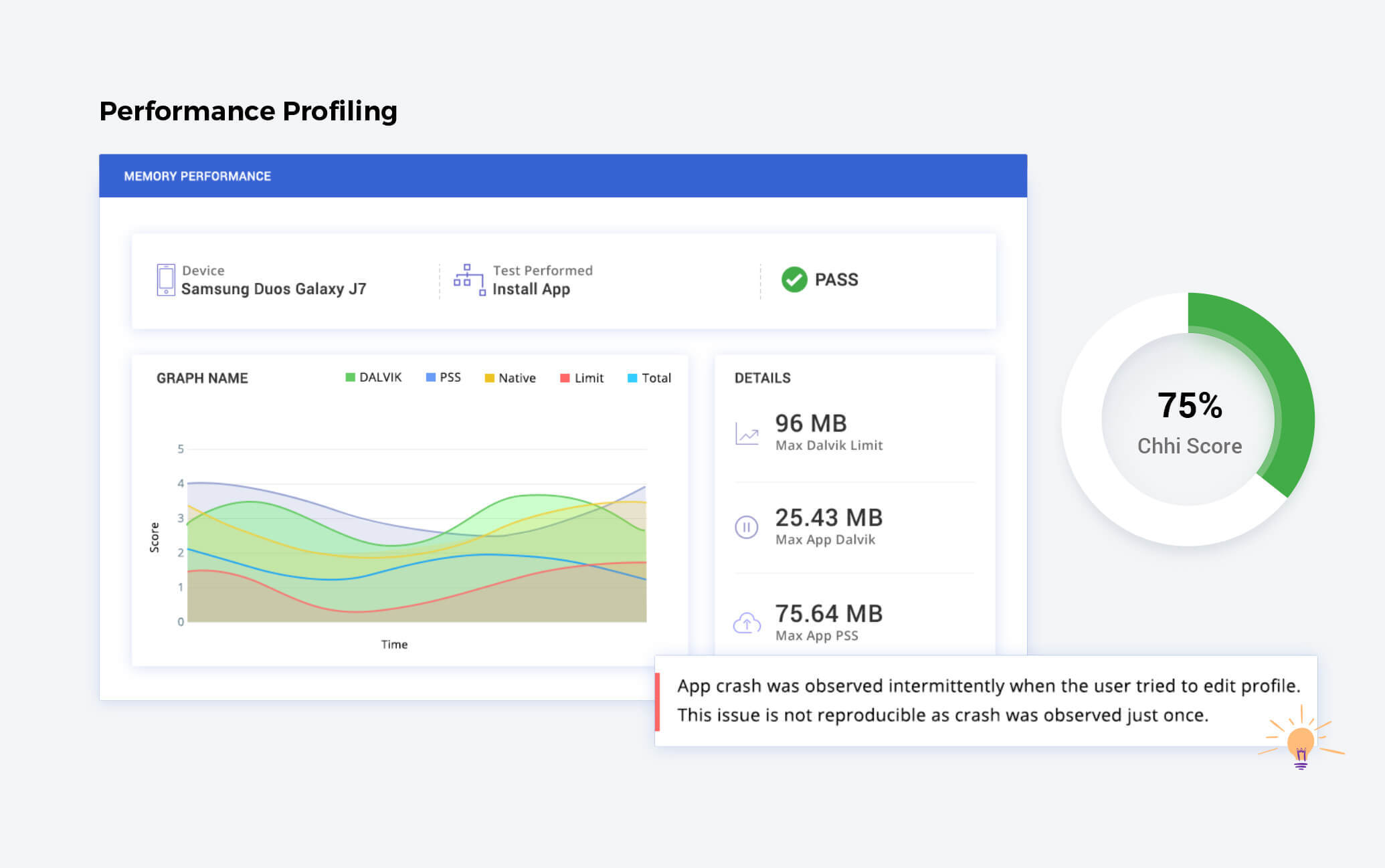Click the Time axis label
This screenshot has width=1385, height=868.
pyautogui.click(x=394, y=644)
